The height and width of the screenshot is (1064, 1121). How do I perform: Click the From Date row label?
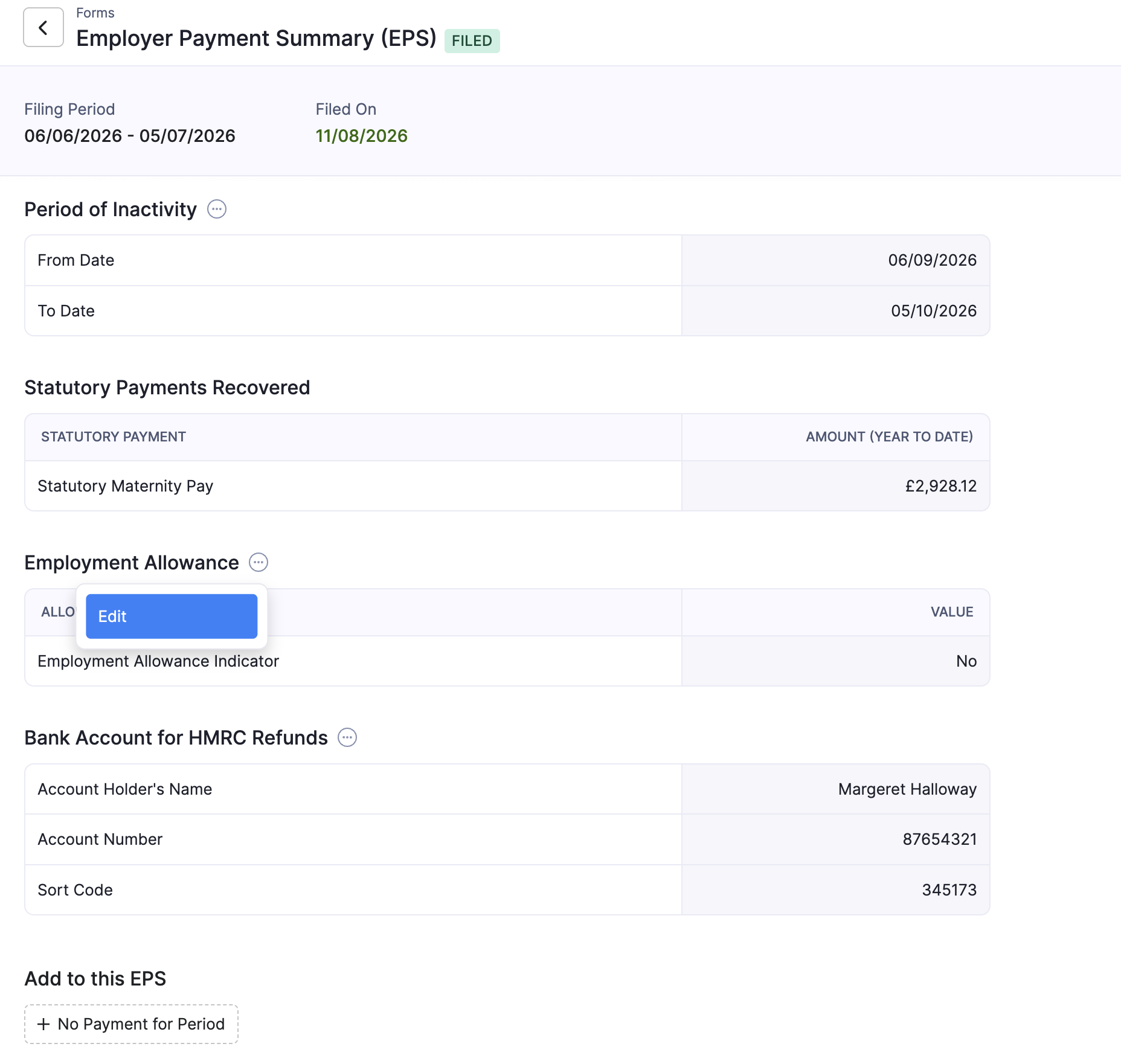[x=76, y=260]
